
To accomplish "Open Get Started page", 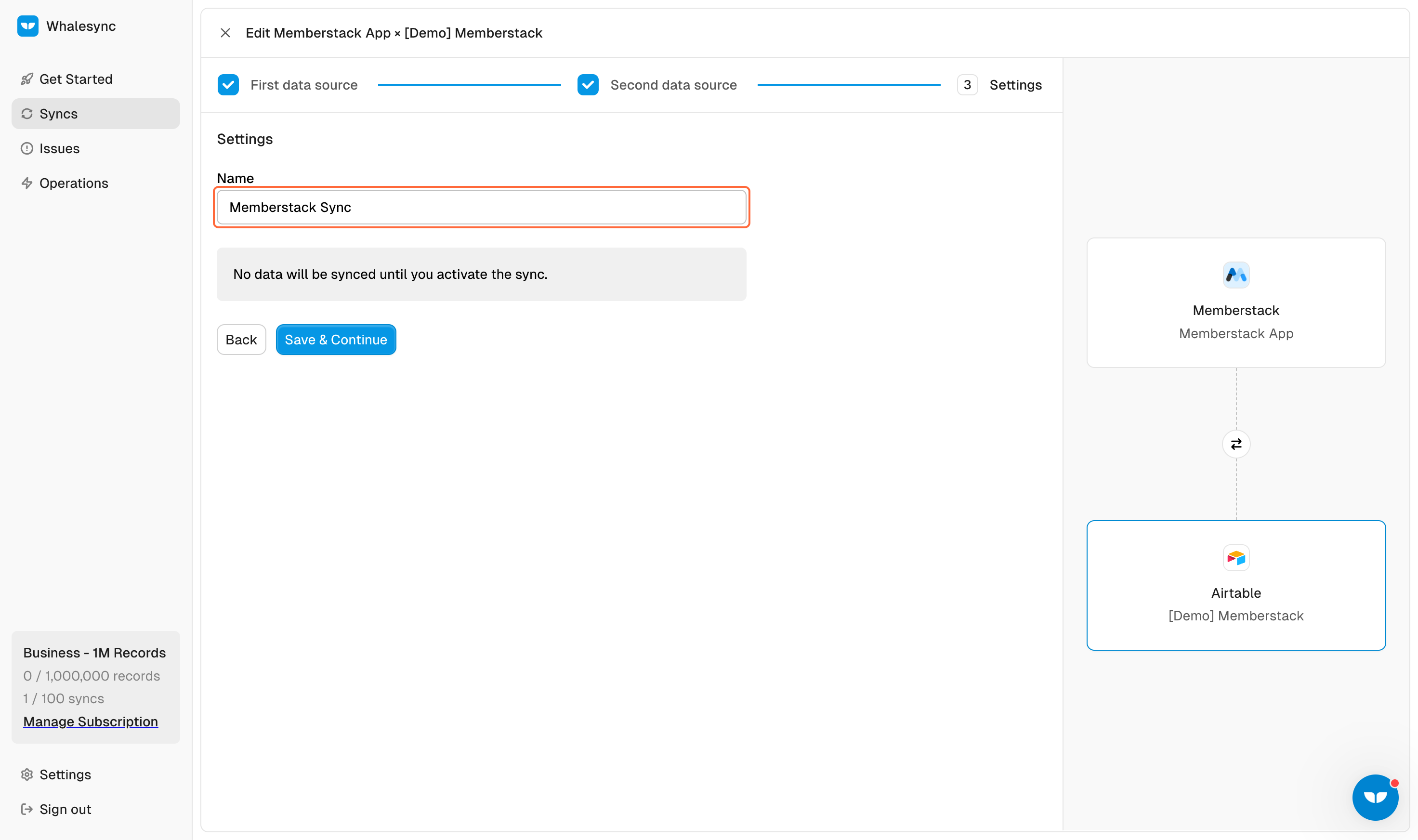I will (x=96, y=79).
